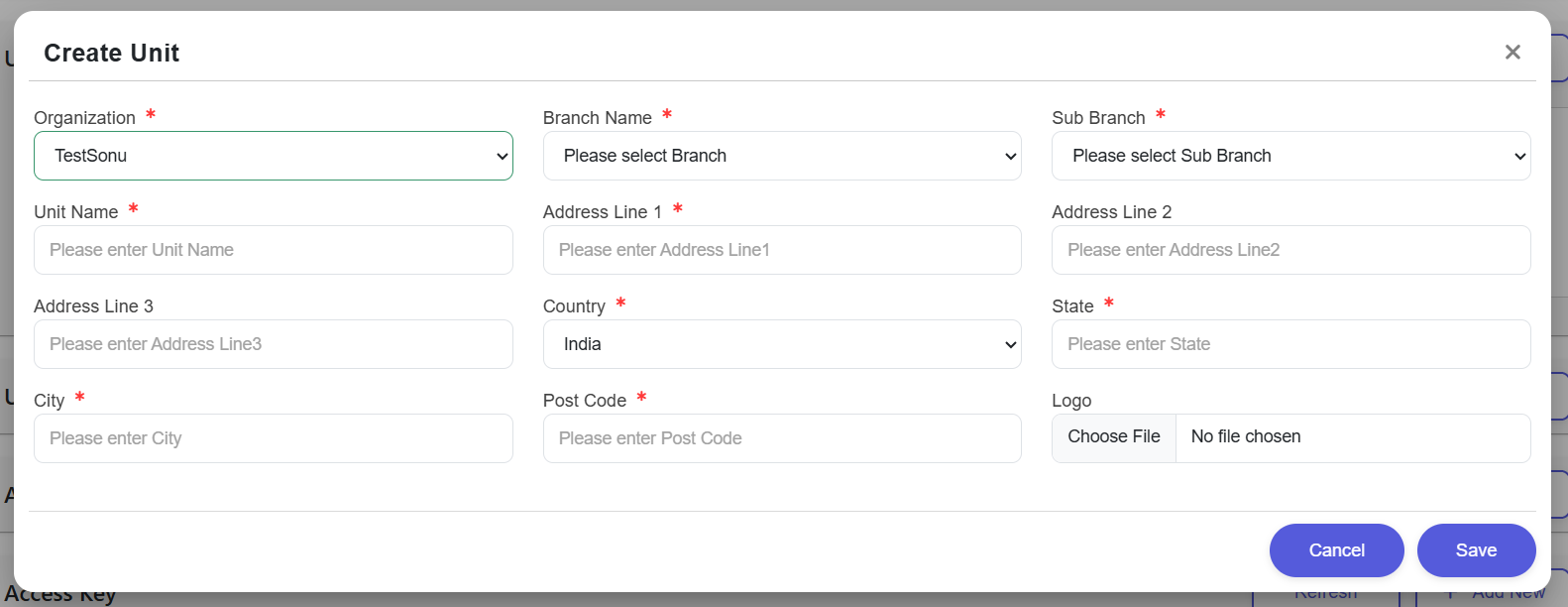Cancel unit creation
Image resolution: width=1568 pixels, height=607 pixels.
(1336, 550)
